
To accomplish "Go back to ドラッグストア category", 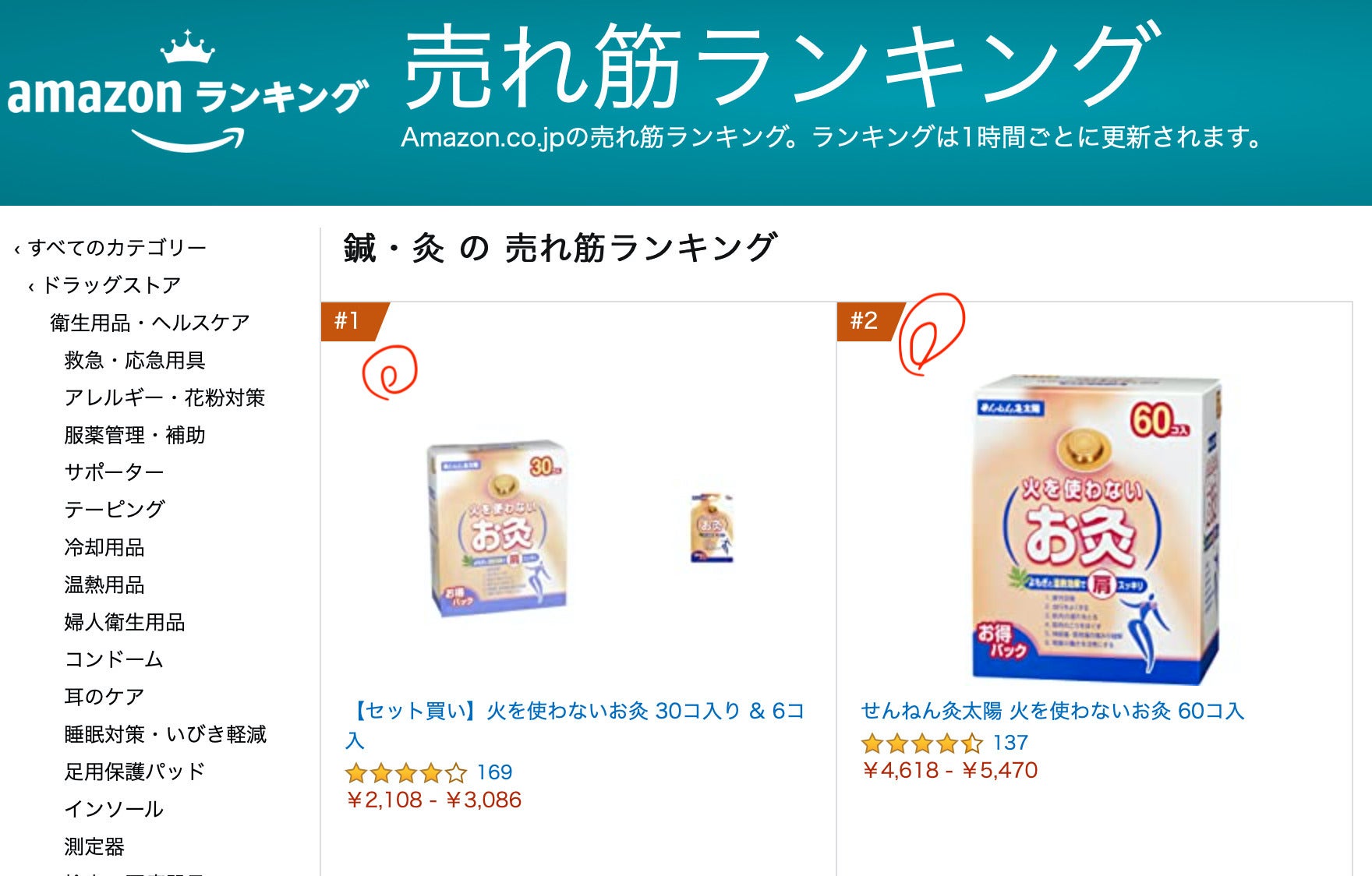I will pos(111,285).
